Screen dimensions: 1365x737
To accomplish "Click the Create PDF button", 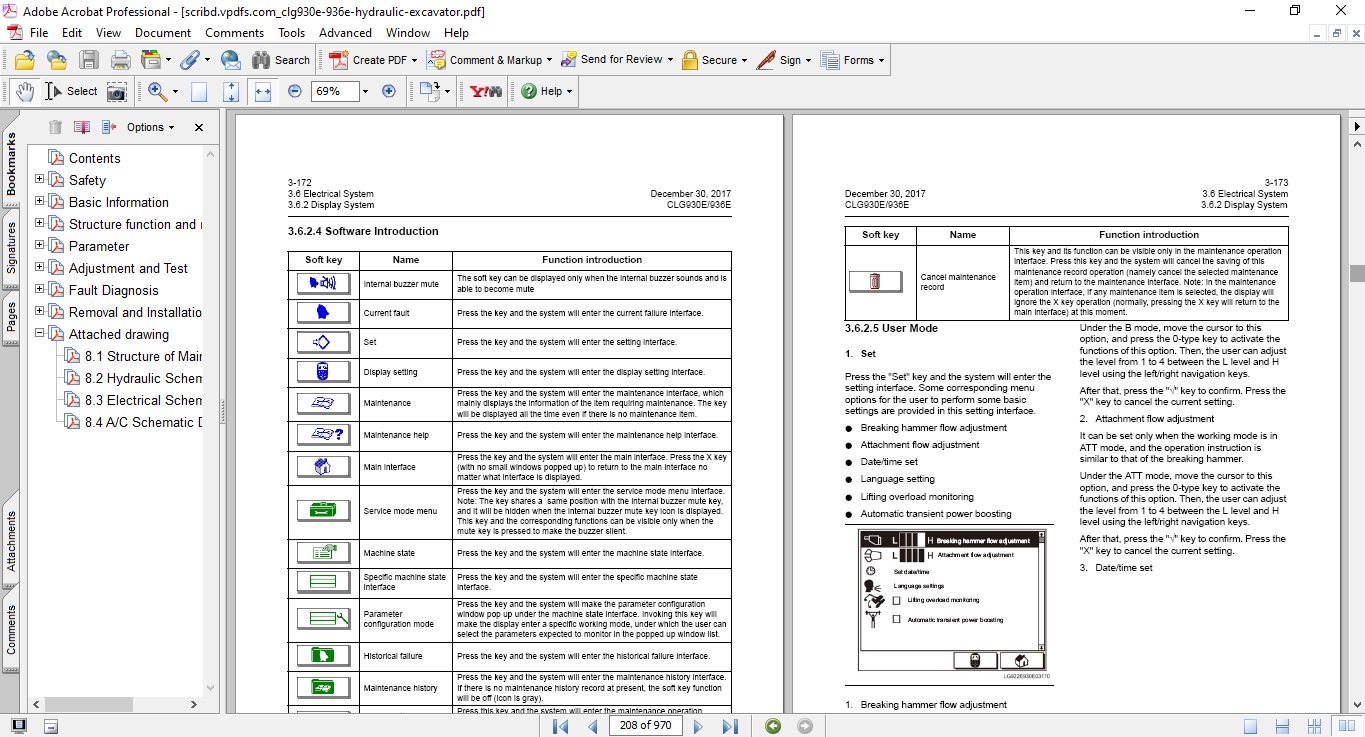I will (x=370, y=60).
